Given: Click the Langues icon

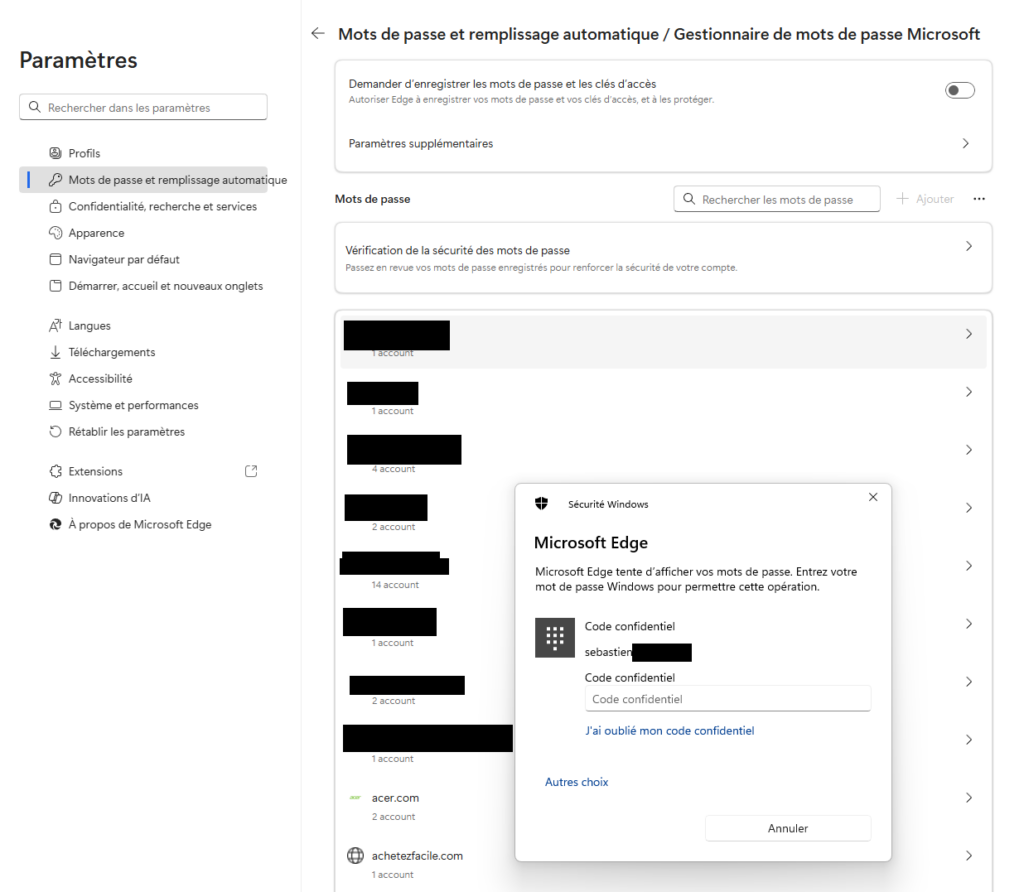Looking at the screenshot, I should tap(56, 325).
